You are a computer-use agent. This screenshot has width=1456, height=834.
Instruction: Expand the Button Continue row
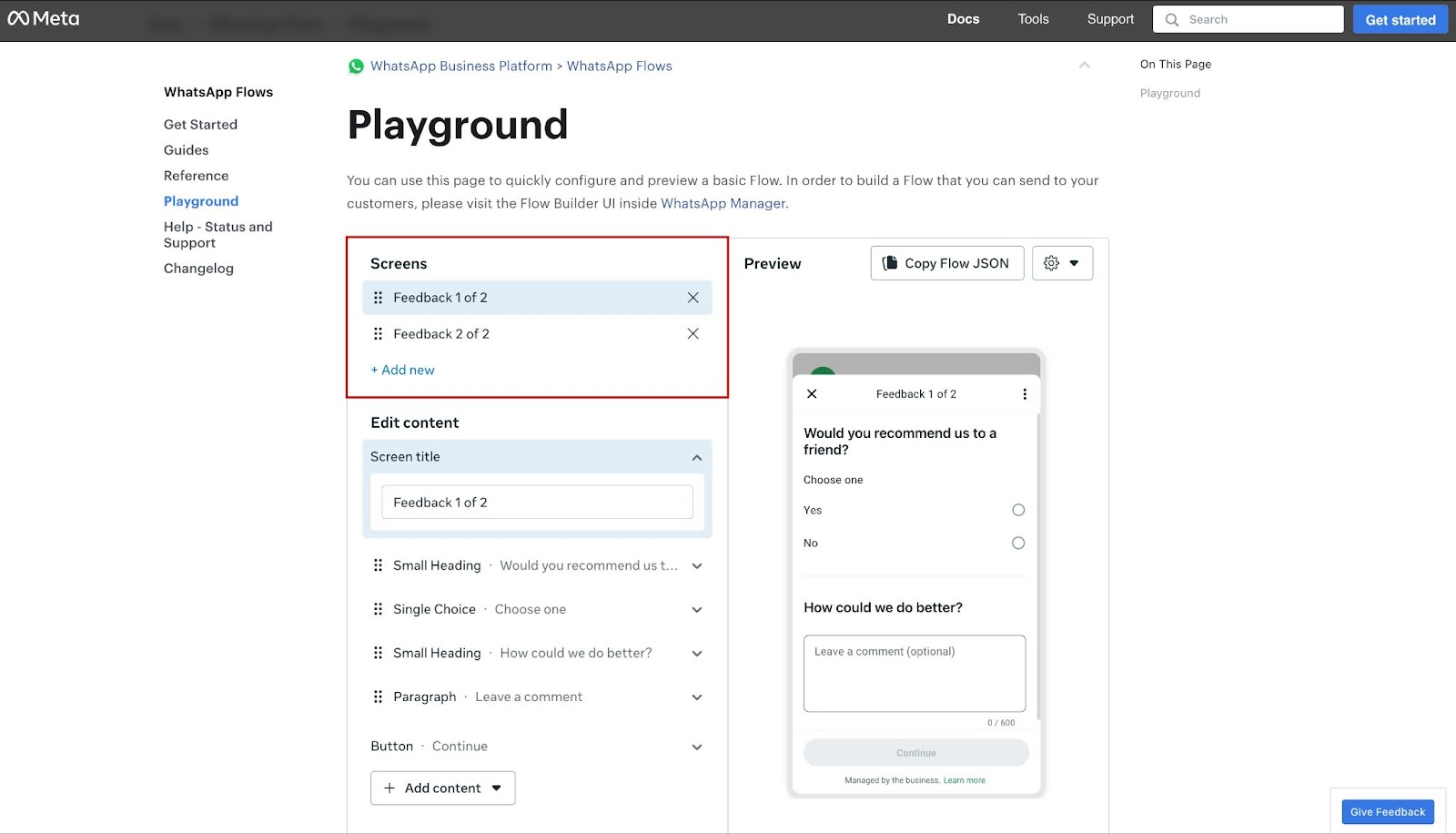pos(697,748)
